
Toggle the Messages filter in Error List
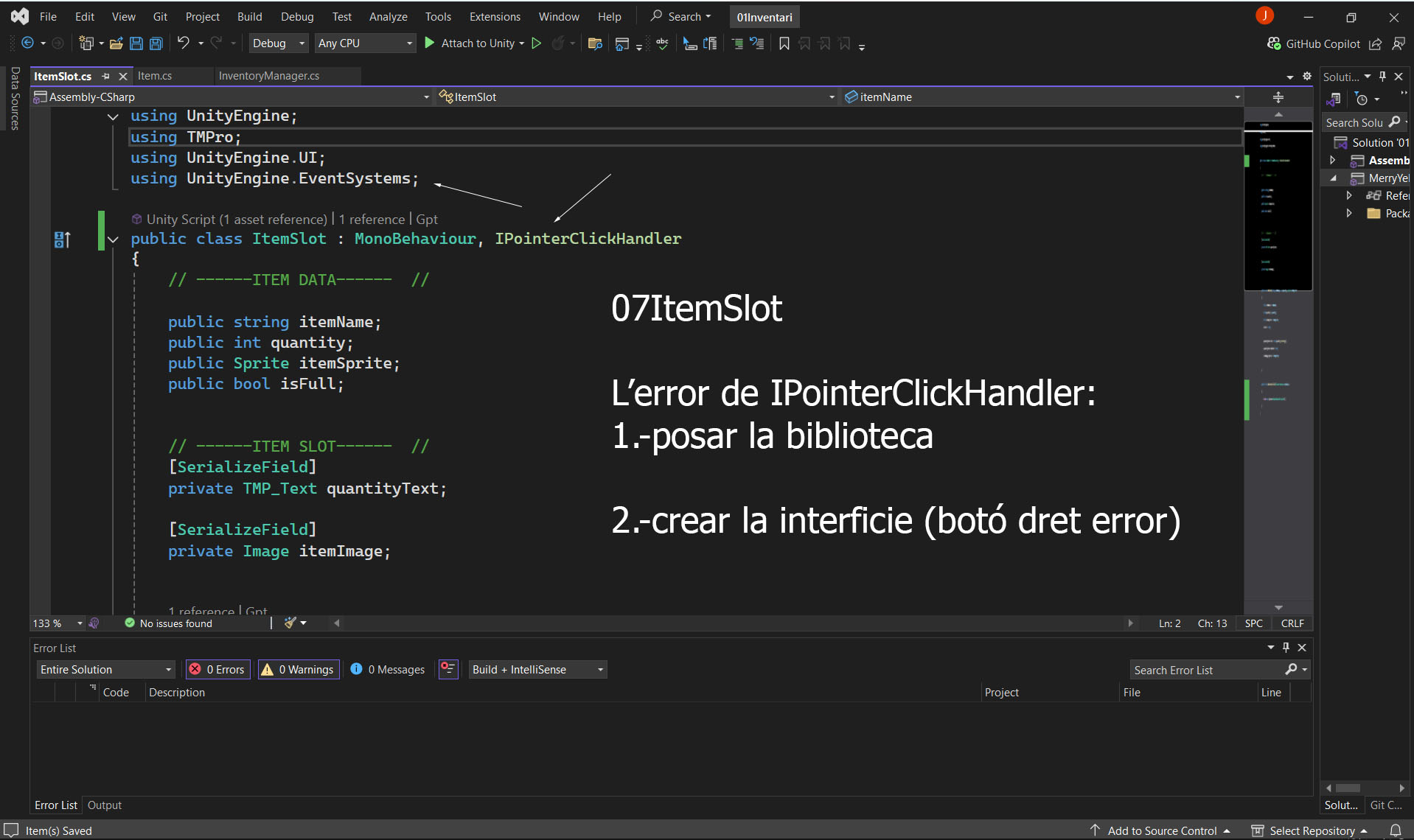tap(388, 669)
